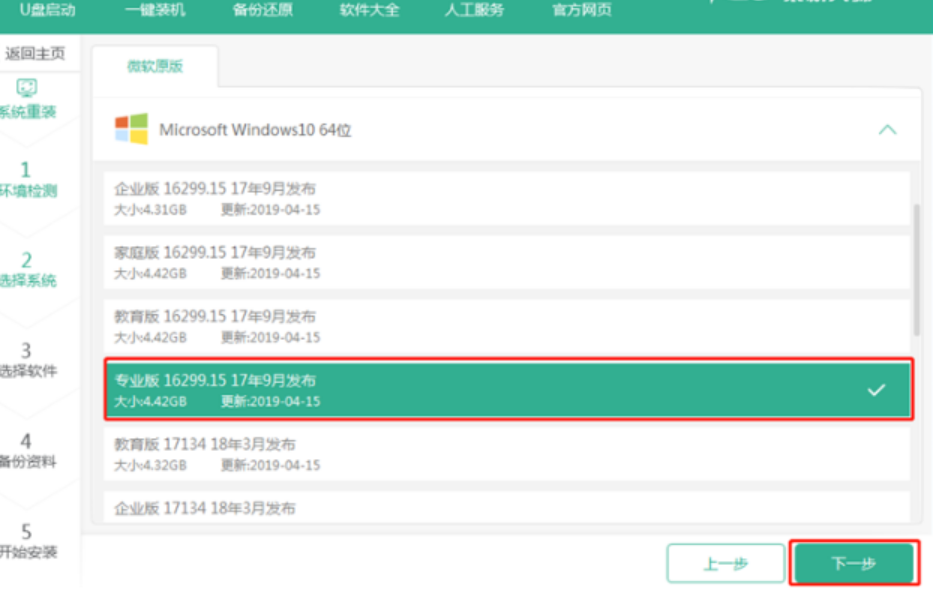Click the 系统重装 monitor icon
This screenshot has height=596, width=933.
point(26,88)
